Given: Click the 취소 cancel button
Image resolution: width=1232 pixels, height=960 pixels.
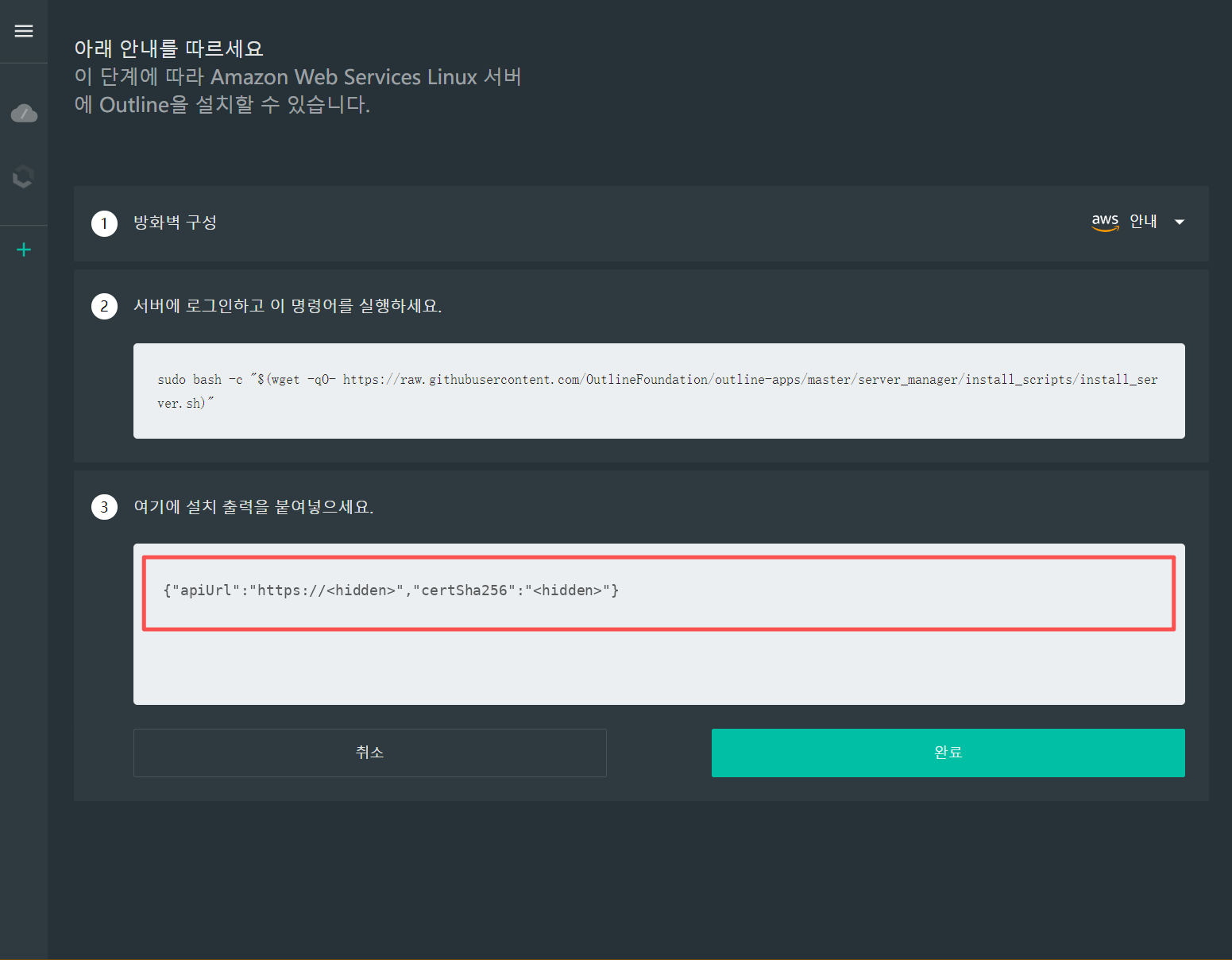Looking at the screenshot, I should [x=370, y=753].
